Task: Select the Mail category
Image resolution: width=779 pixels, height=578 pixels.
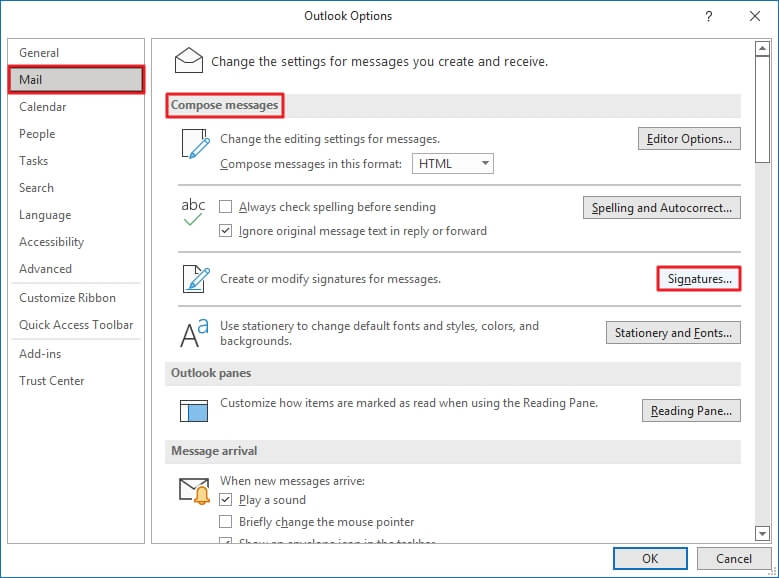Action: pyautogui.click(x=76, y=80)
